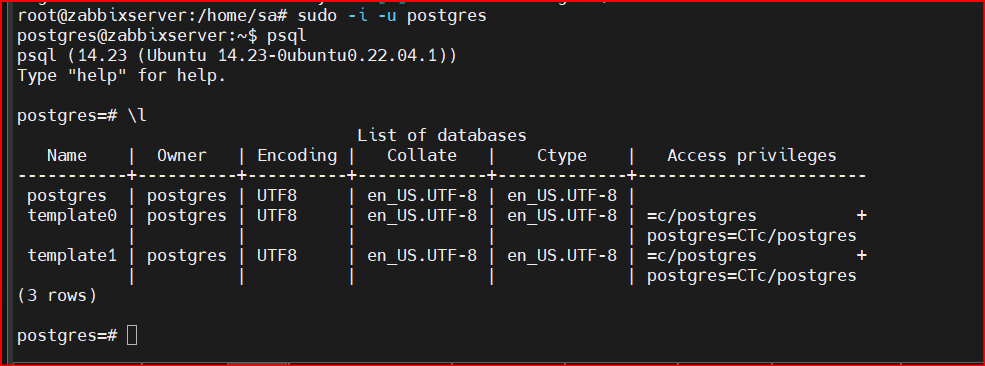Click the "(3 rows)" result count text
This screenshot has width=985, height=366.
(x=57, y=296)
